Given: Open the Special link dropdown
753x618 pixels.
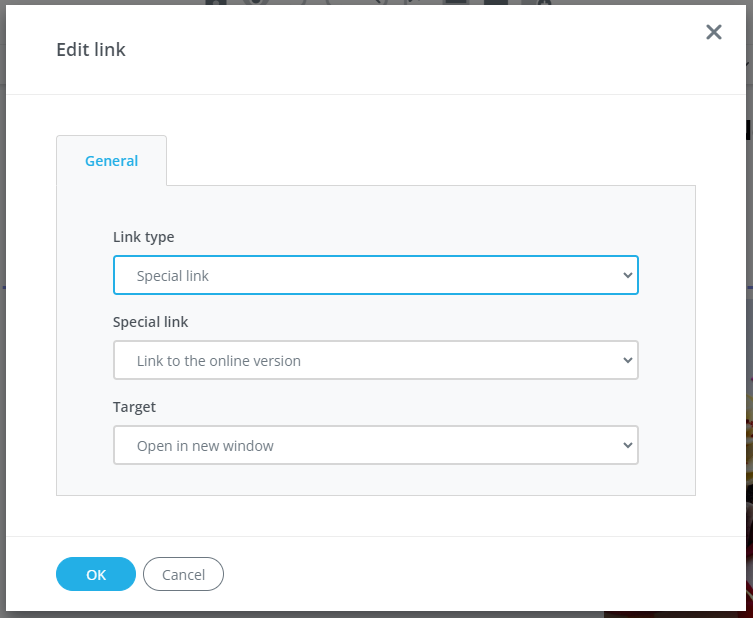Looking at the screenshot, I should (375, 360).
